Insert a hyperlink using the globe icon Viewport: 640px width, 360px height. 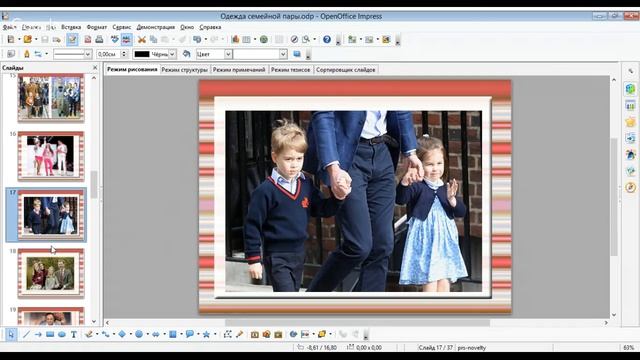(264, 40)
